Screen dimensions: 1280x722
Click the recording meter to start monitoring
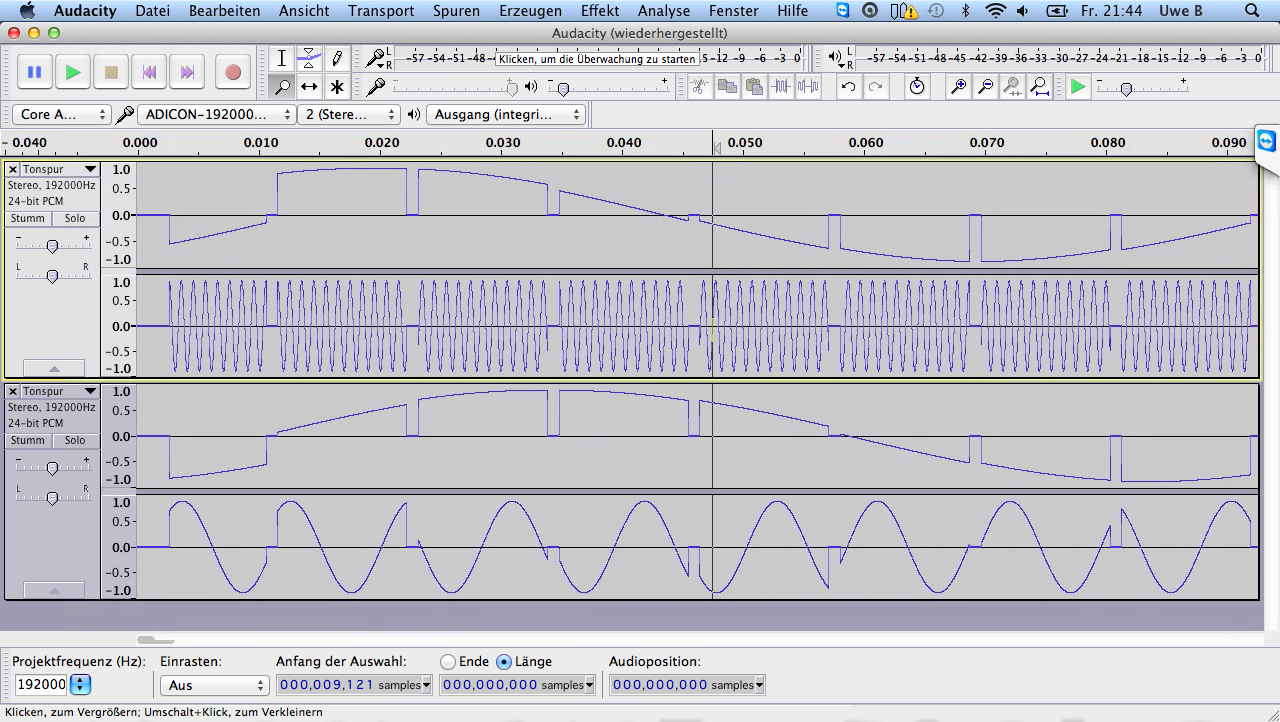600,59
